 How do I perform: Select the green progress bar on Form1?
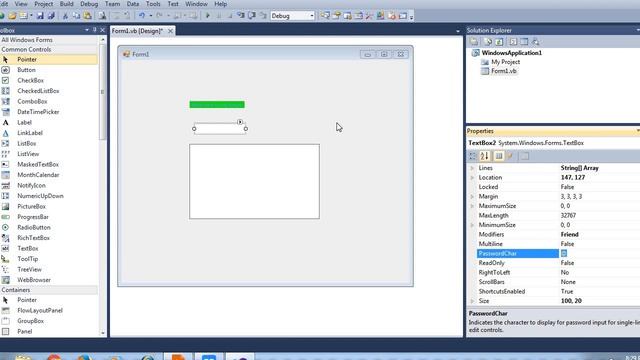pyautogui.click(x=217, y=104)
